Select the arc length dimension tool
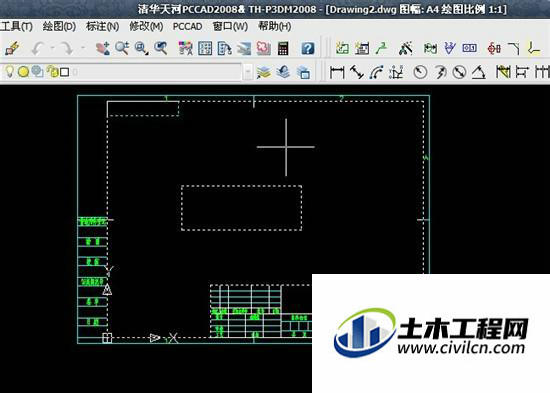 pyautogui.click(x=376, y=72)
